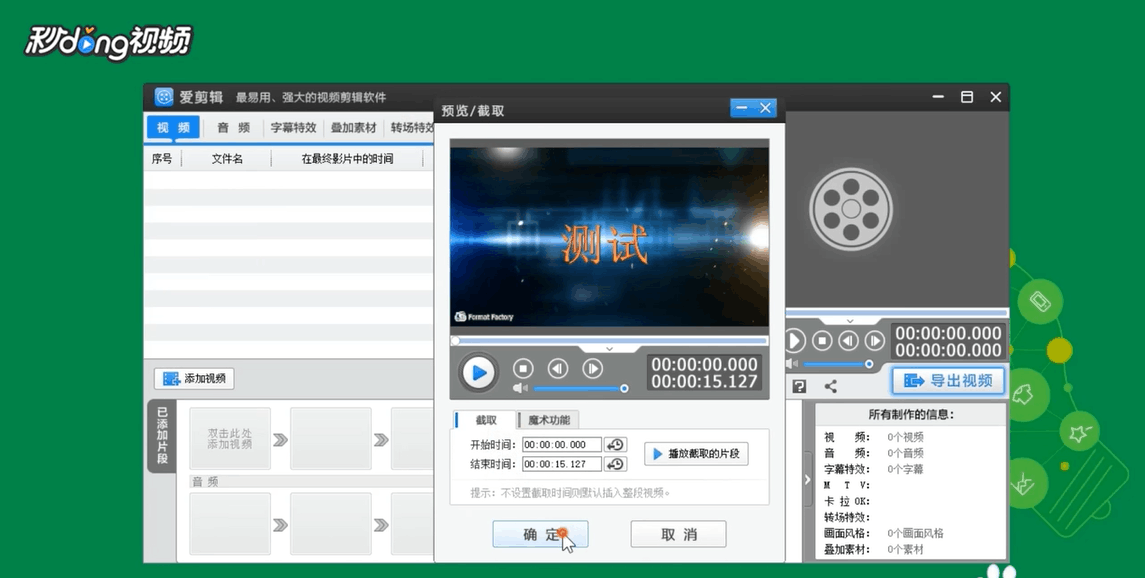This screenshot has height=578, width=1145.
Task: Set end time with clock icon beside 结束时间
Action: [x=616, y=464]
